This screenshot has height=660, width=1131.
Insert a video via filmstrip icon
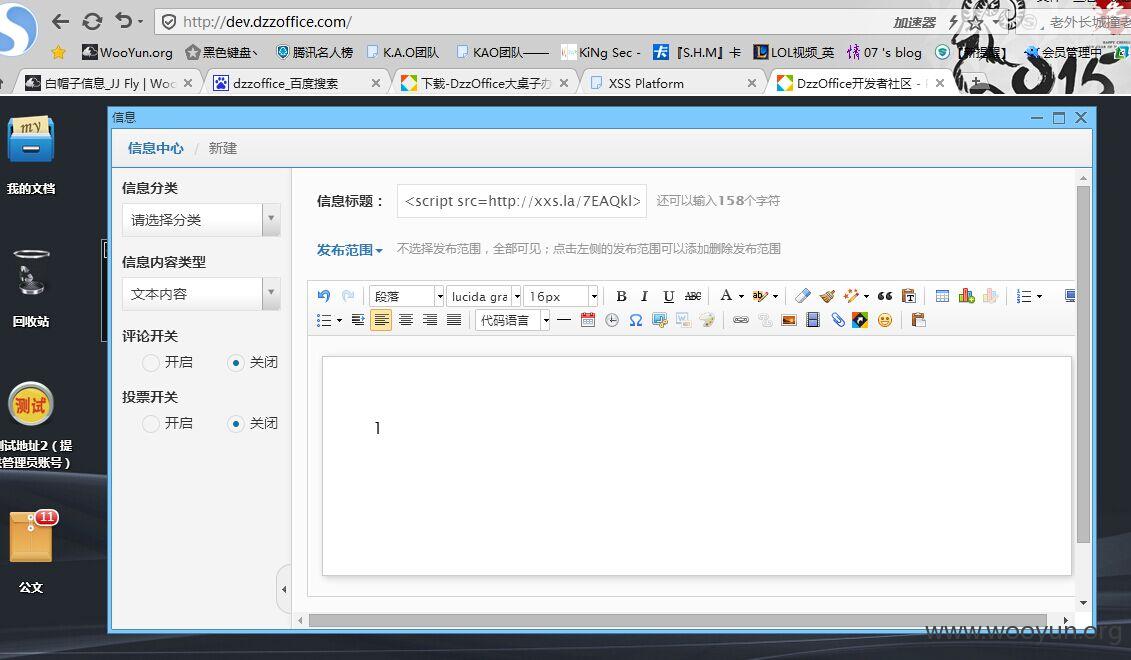pos(813,320)
